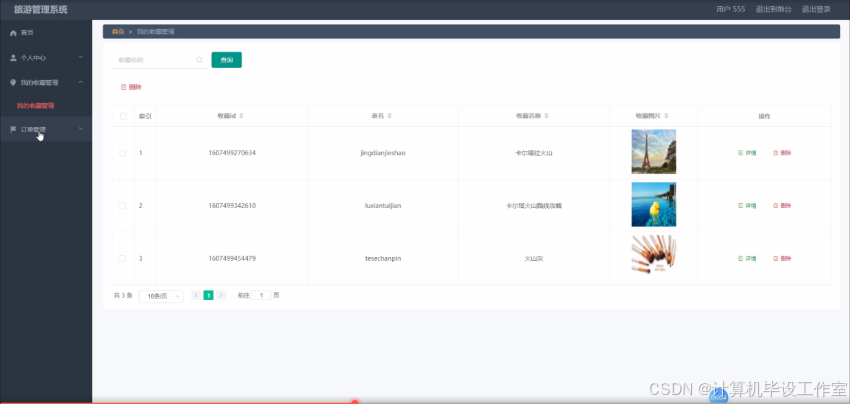Delete the tesechanpin row
The image size is (851, 404).
pyautogui.click(x=782, y=258)
